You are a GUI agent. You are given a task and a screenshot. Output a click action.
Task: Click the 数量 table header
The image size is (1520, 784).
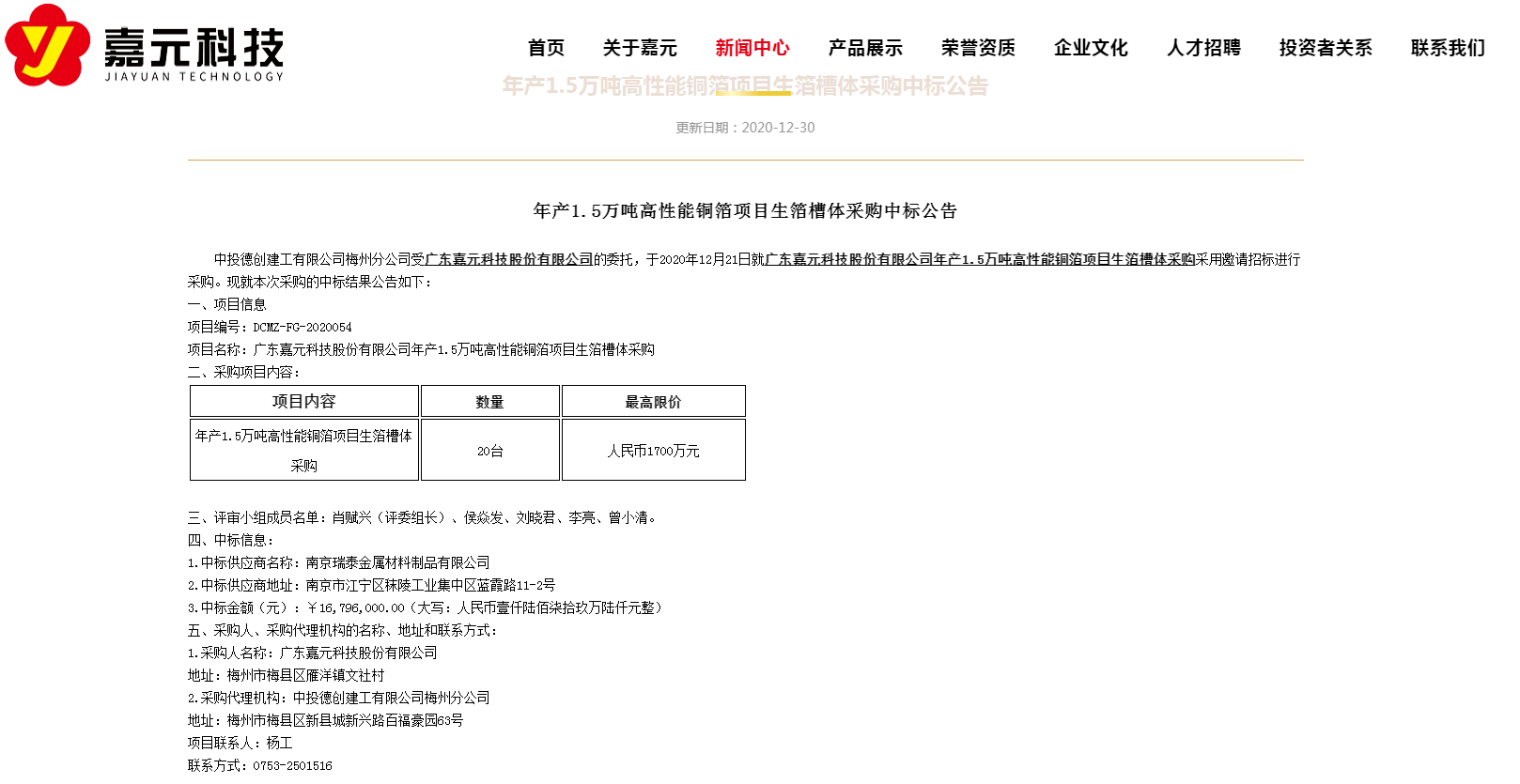(x=489, y=401)
